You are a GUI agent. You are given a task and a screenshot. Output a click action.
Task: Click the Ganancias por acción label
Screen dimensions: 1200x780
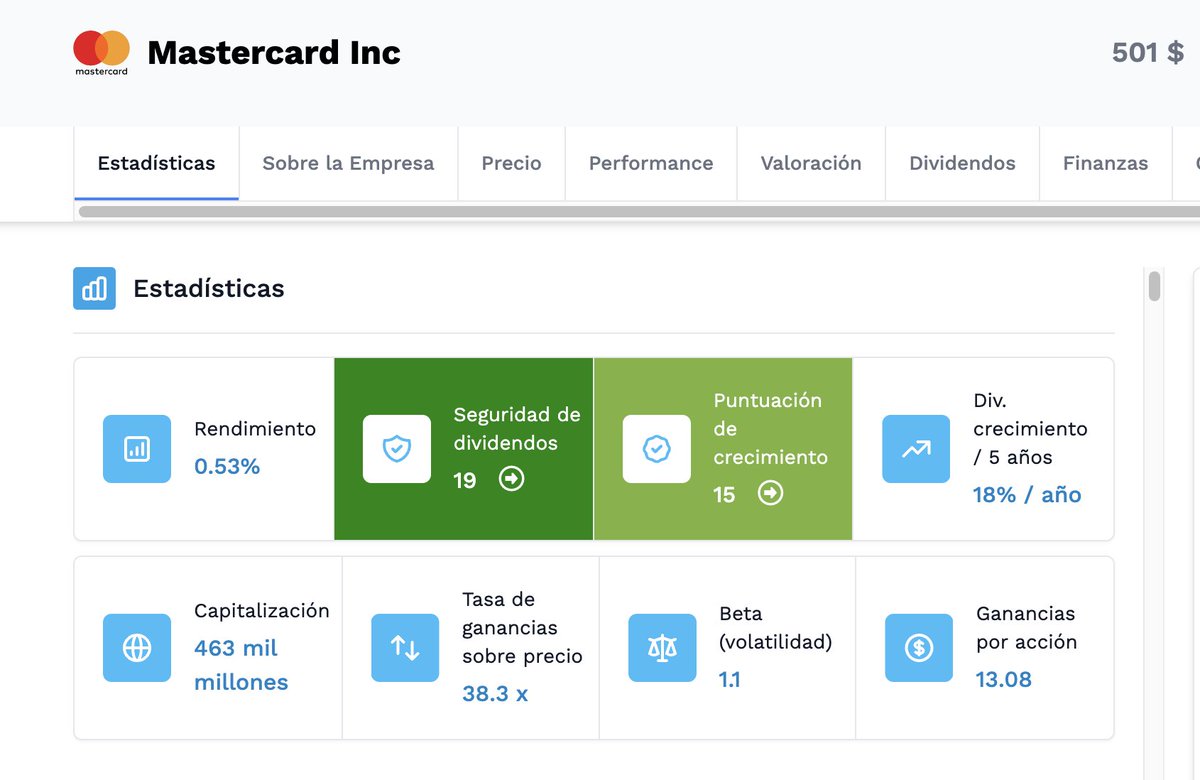click(x=1026, y=628)
